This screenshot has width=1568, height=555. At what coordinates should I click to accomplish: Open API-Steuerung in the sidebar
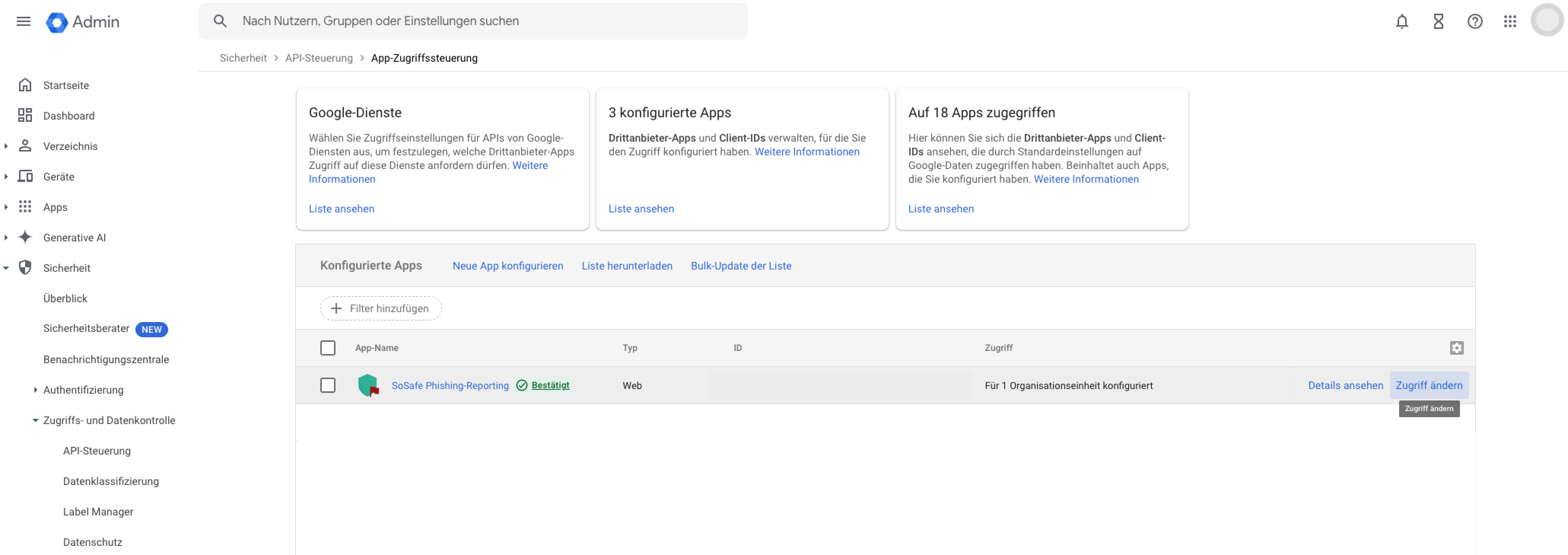(97, 450)
